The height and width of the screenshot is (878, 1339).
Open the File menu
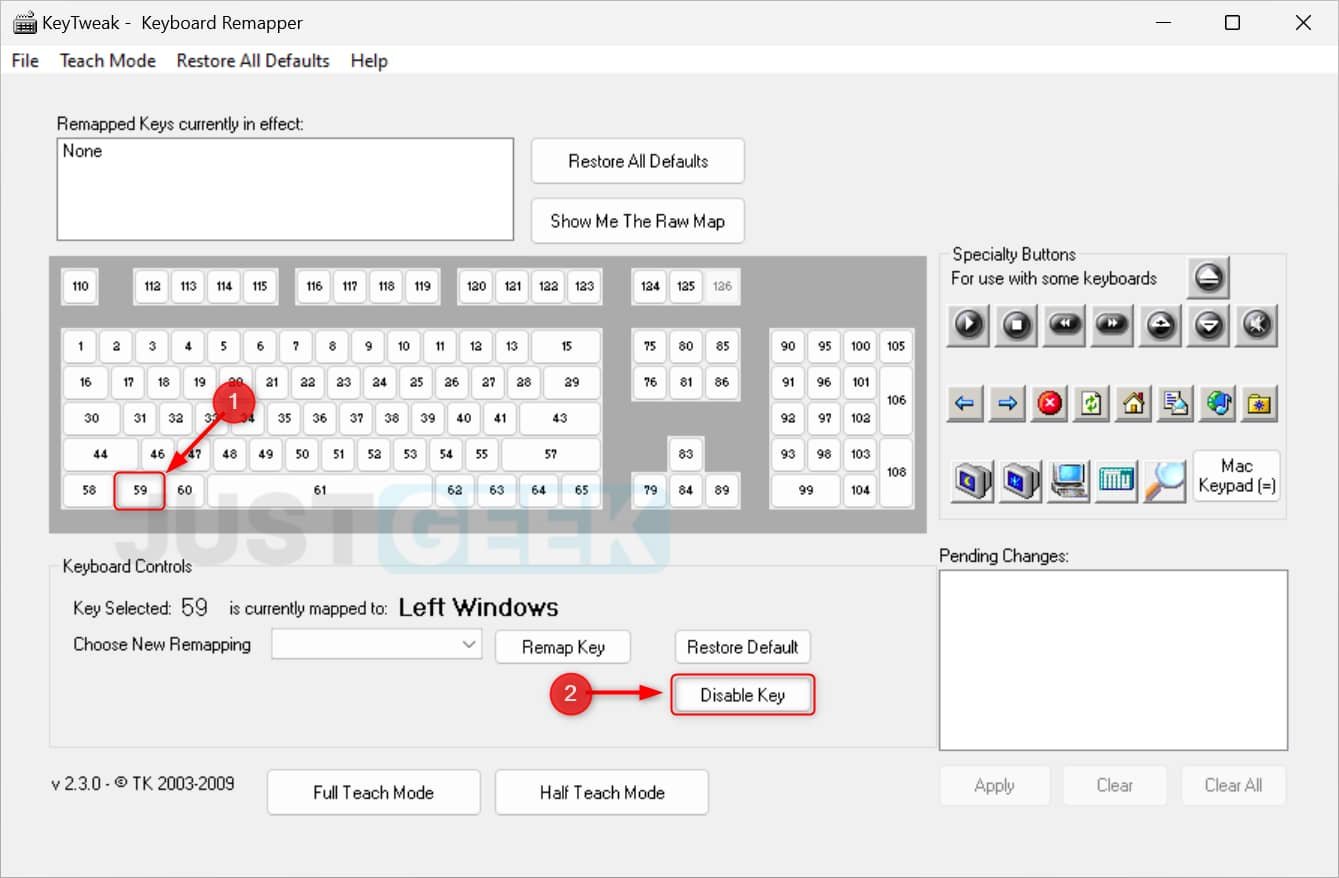(x=25, y=61)
